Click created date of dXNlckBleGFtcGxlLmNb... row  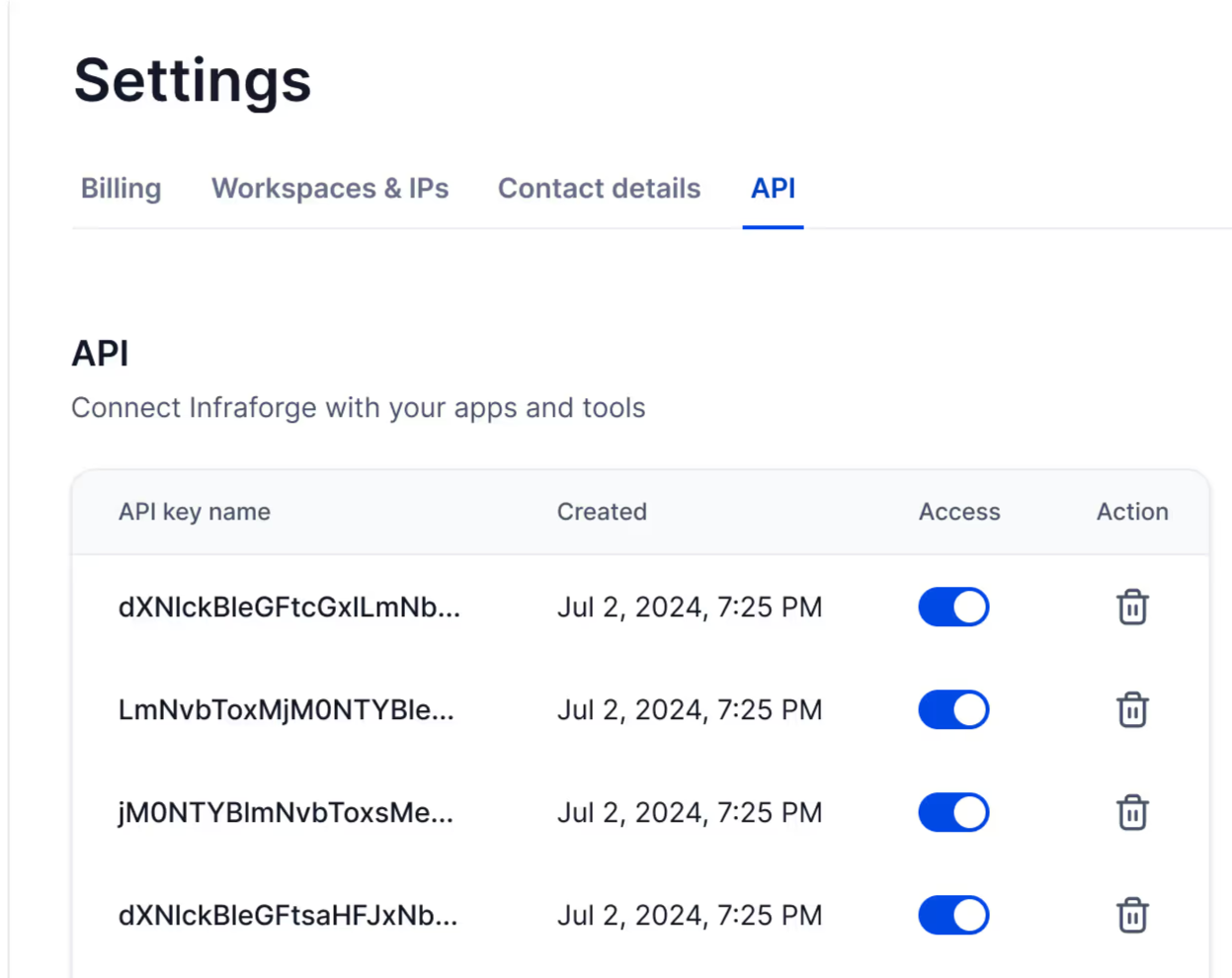[x=690, y=607]
